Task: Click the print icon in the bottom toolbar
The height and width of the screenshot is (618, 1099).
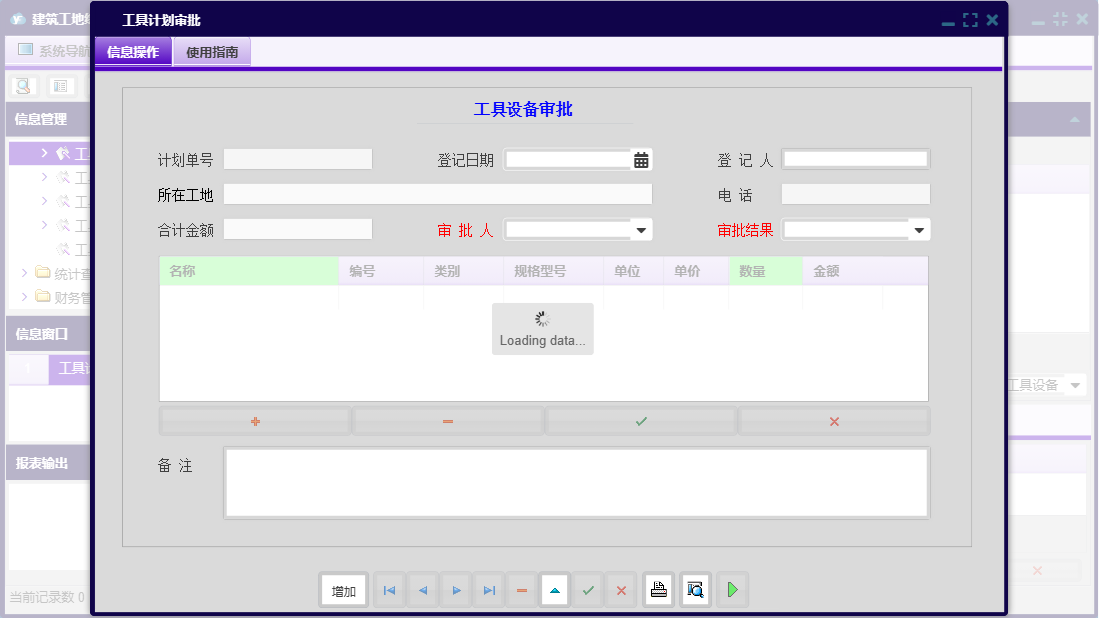Action: click(x=658, y=590)
